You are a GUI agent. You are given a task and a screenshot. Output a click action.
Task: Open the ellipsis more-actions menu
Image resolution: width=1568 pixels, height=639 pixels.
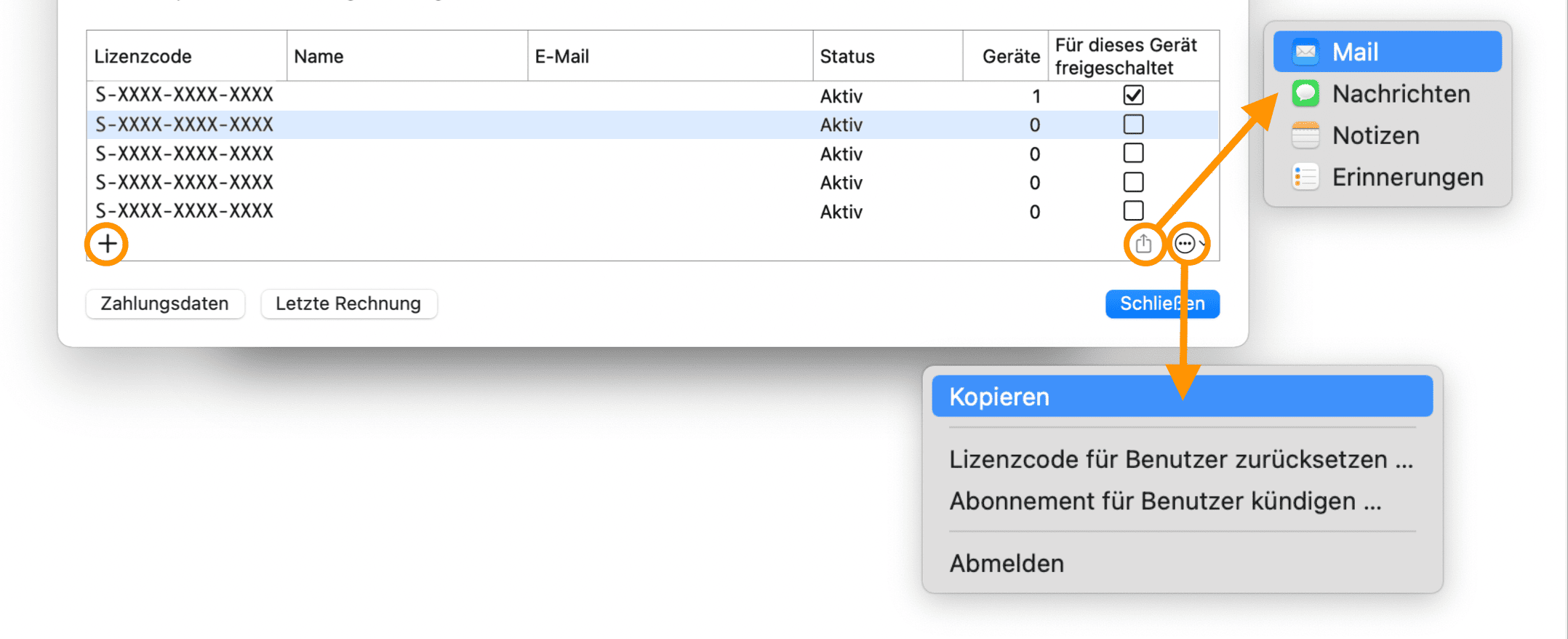click(x=1185, y=244)
